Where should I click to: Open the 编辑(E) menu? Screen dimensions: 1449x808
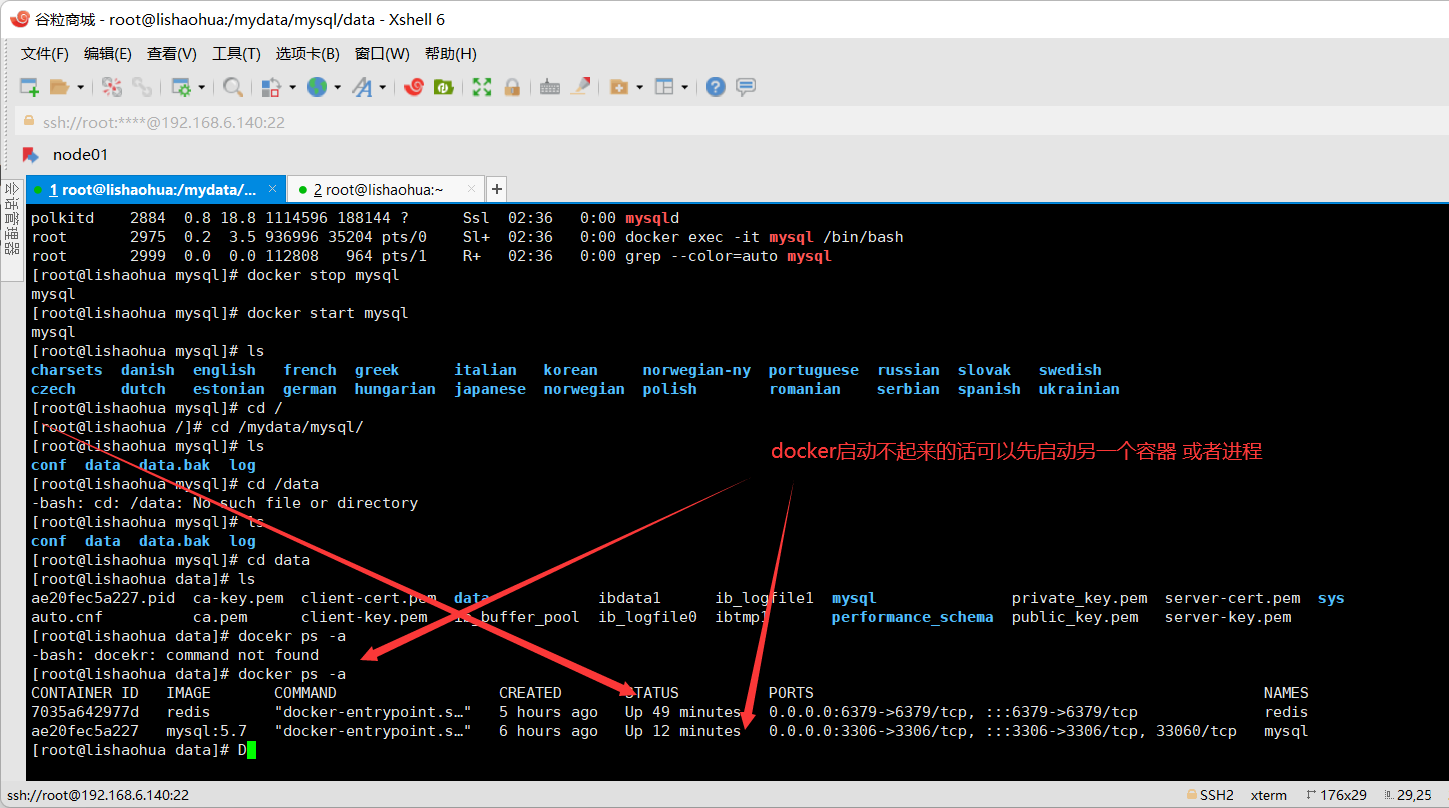pos(107,53)
